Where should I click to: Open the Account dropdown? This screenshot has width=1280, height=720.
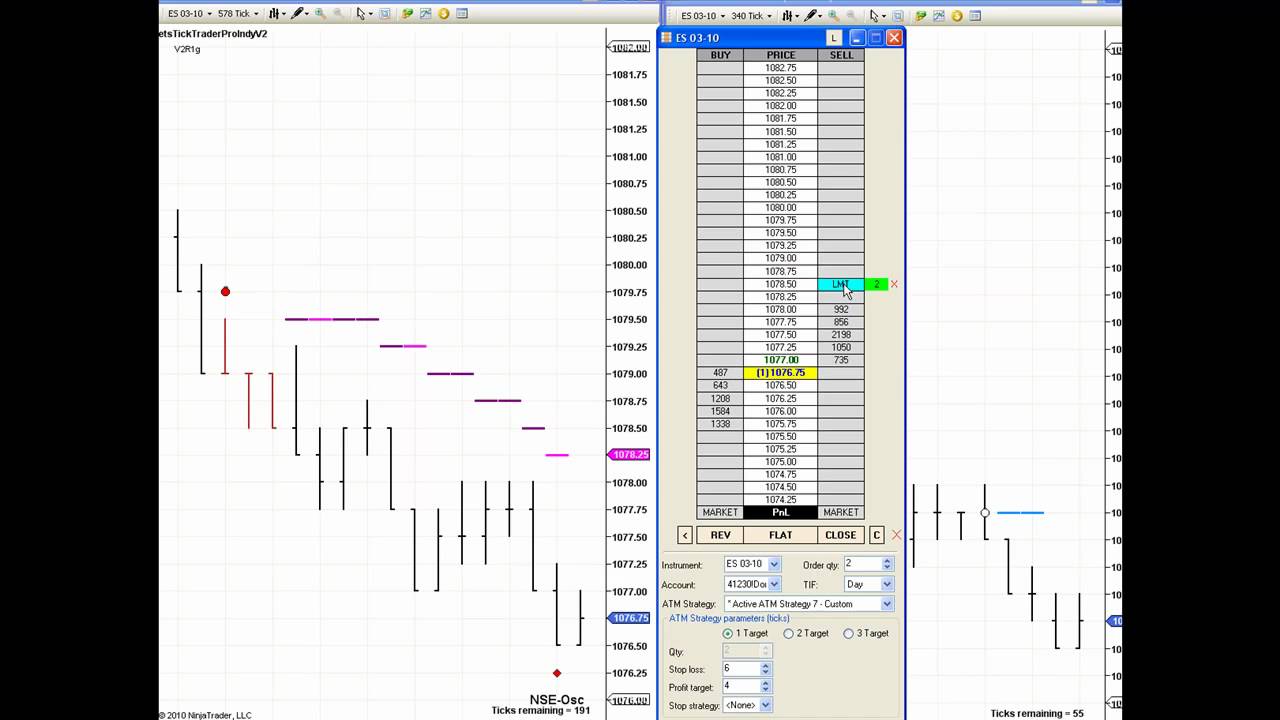point(774,584)
